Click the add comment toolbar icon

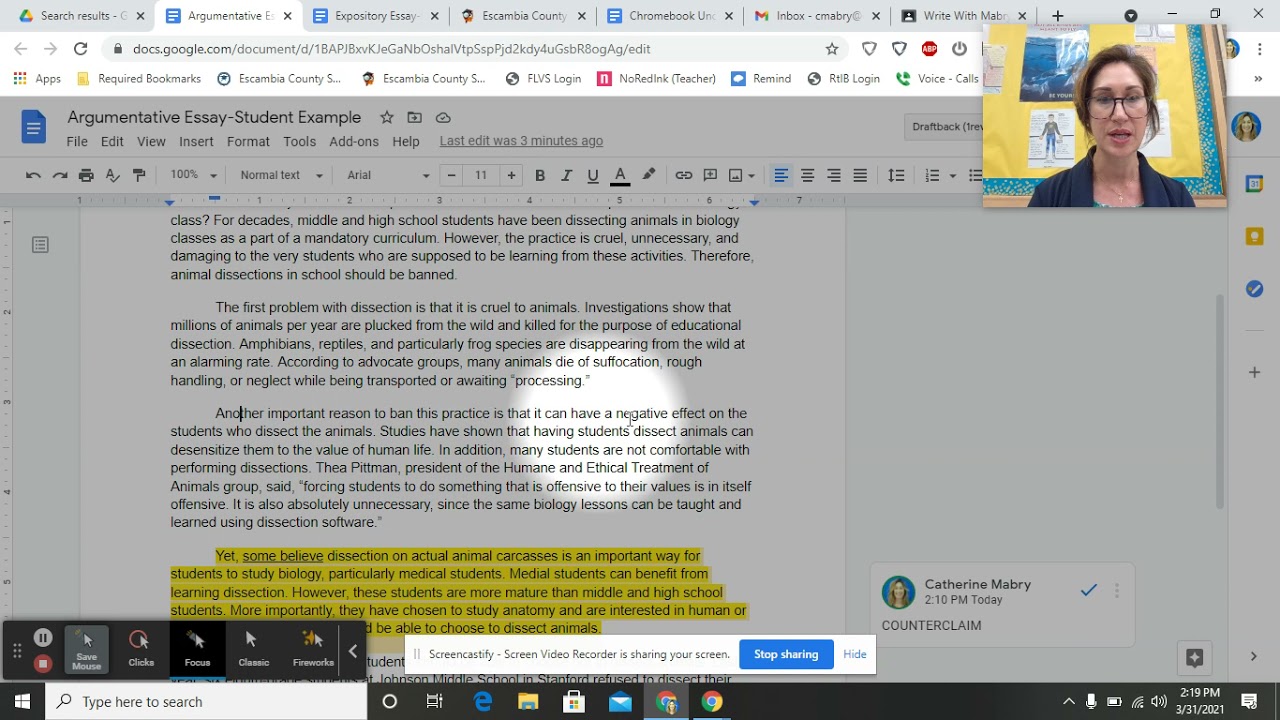pos(710,175)
